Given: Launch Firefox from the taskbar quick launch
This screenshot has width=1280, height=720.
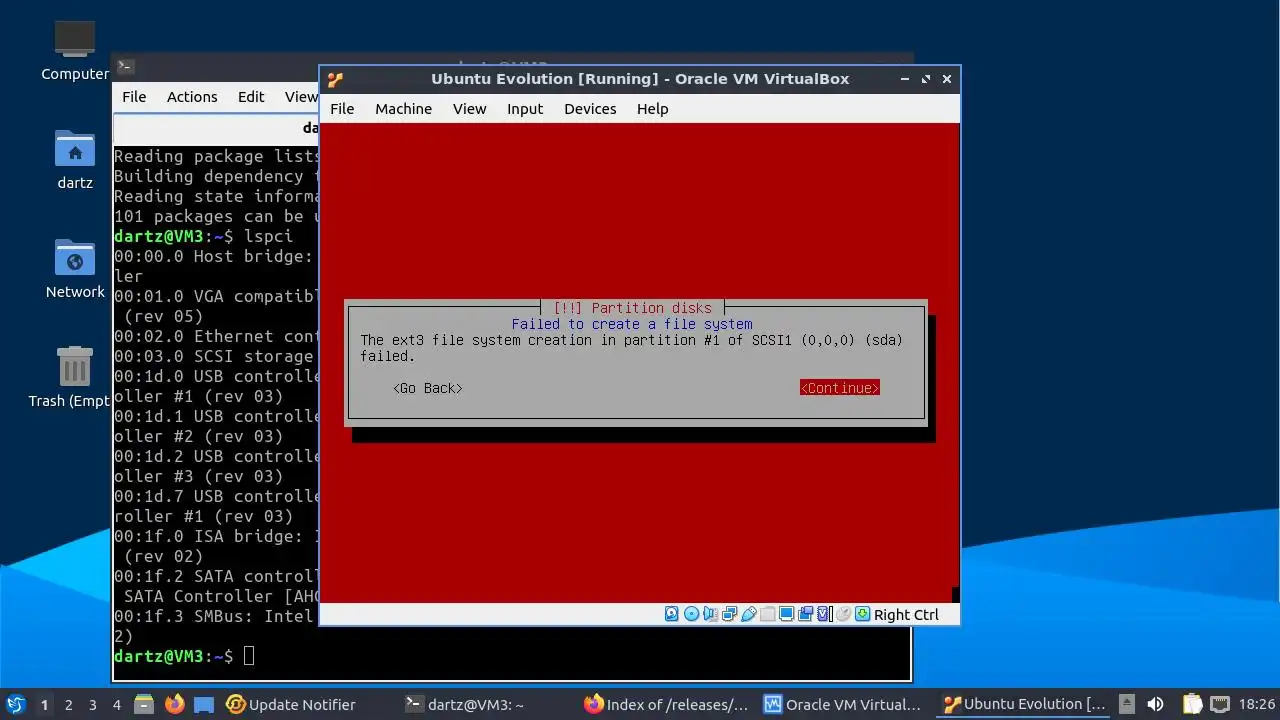Looking at the screenshot, I should point(175,704).
